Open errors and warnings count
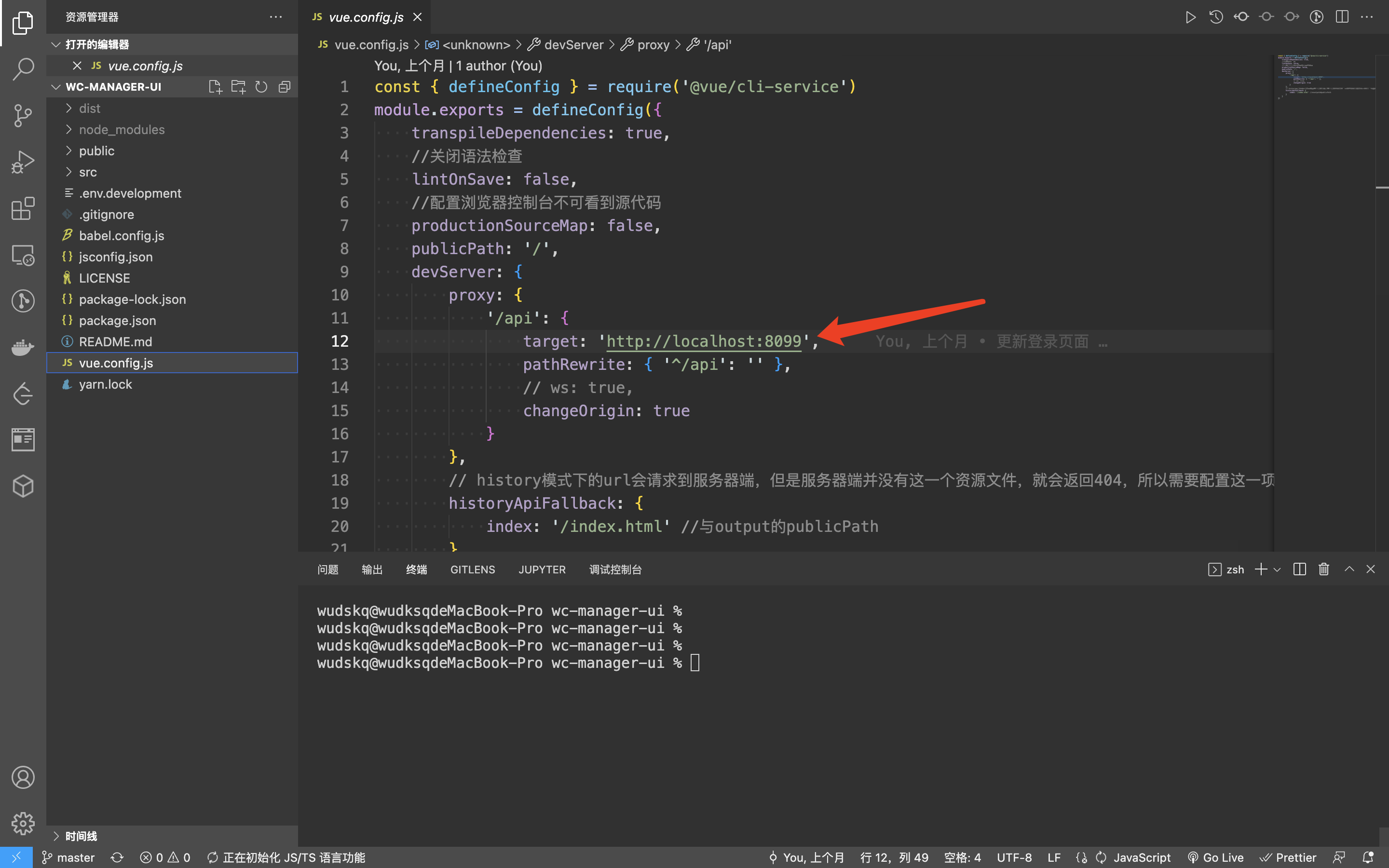The height and width of the screenshot is (868, 1389). coord(165,858)
